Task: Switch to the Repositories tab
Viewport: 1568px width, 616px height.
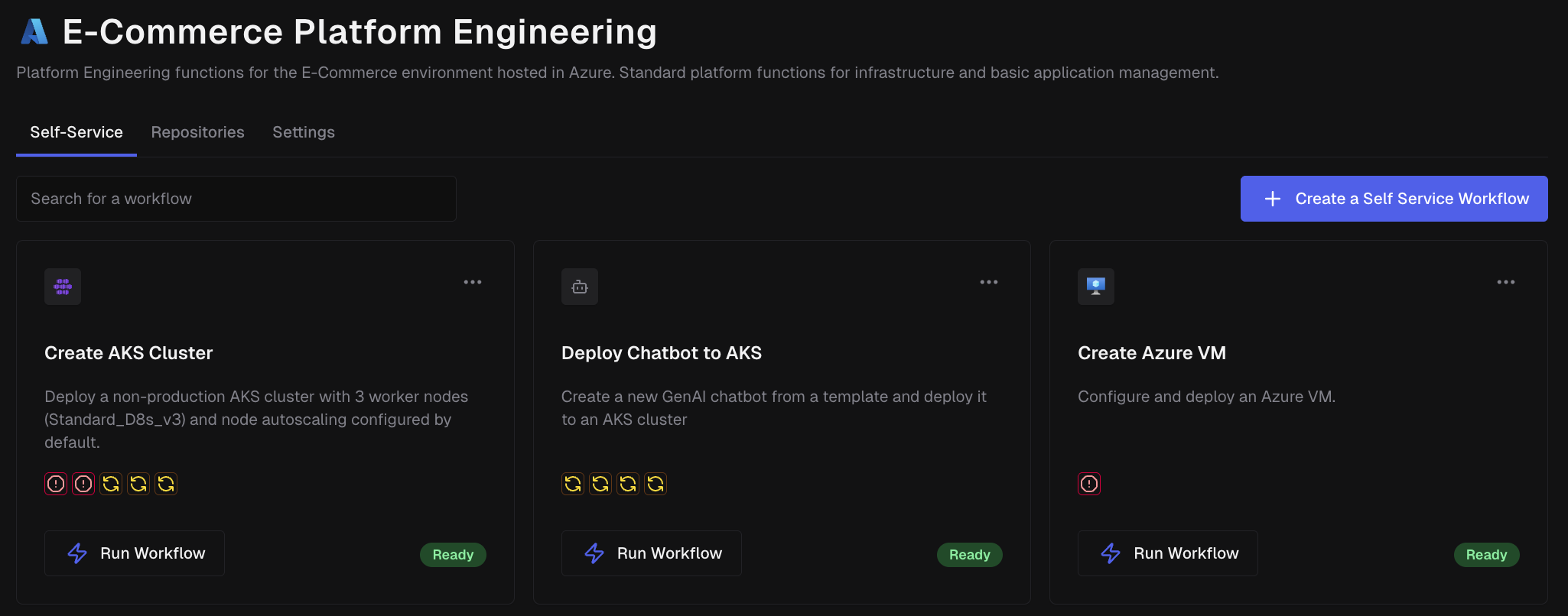Action: [197, 132]
